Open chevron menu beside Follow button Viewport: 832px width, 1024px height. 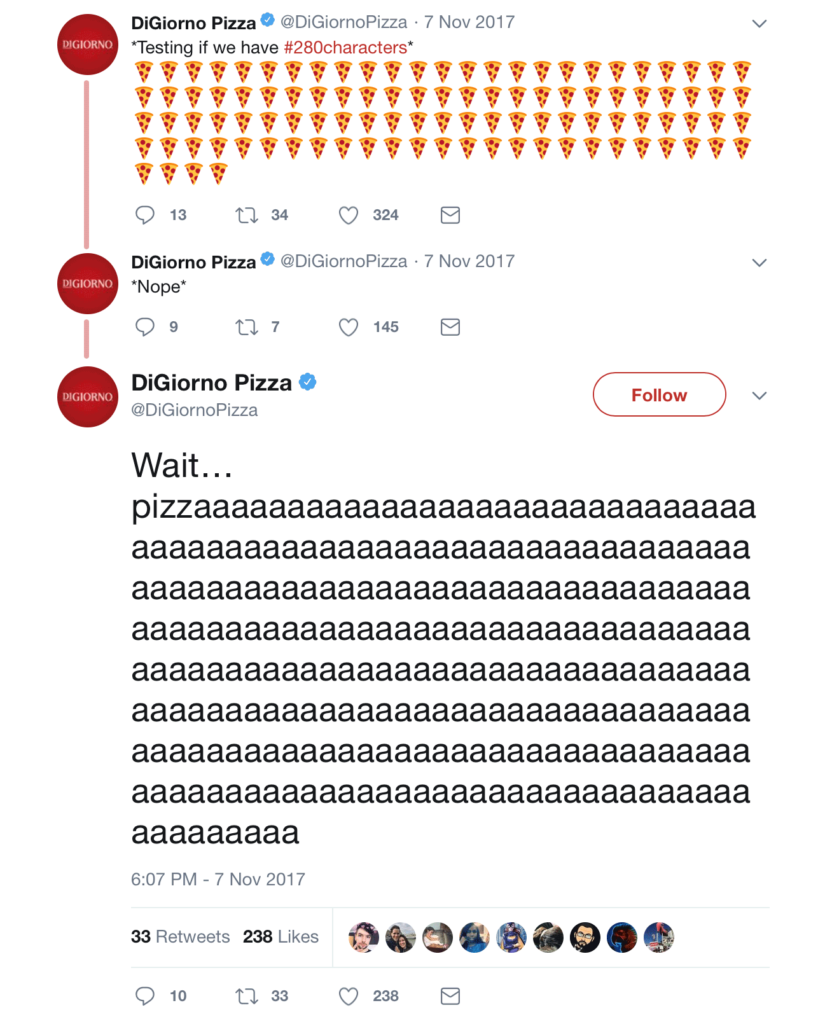(760, 395)
